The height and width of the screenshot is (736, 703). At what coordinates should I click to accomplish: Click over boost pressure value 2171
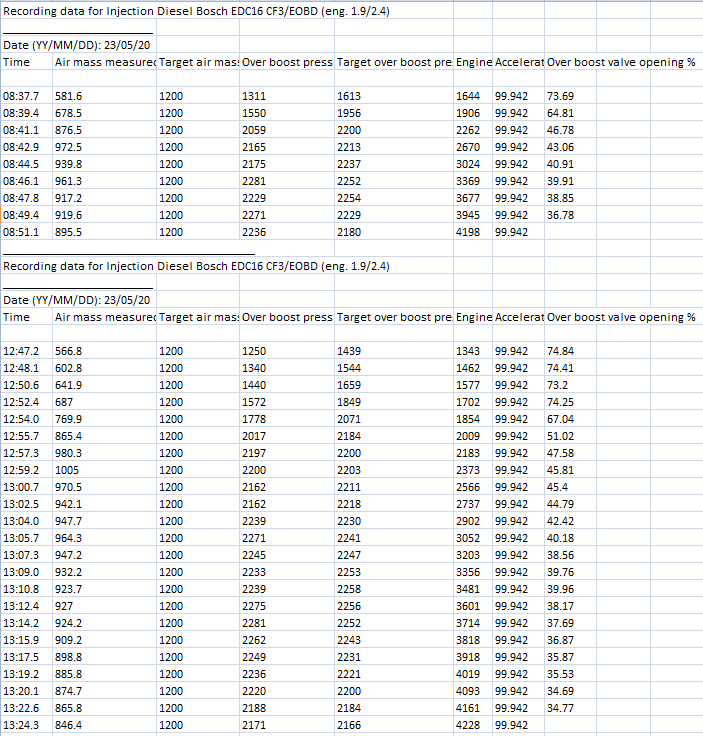254,725
